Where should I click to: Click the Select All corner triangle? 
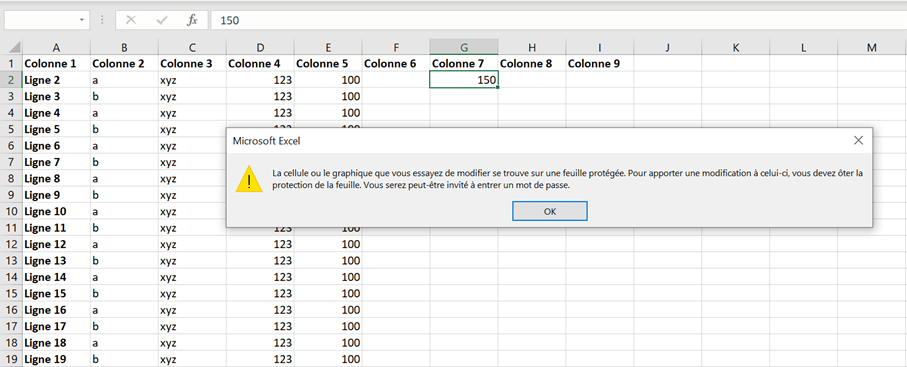[x=14, y=47]
